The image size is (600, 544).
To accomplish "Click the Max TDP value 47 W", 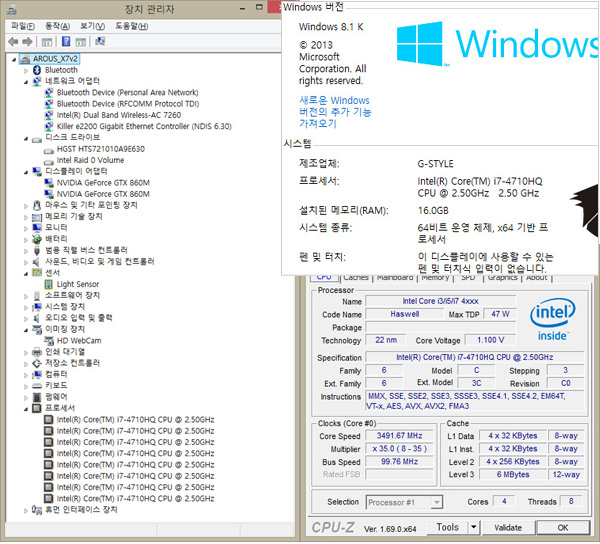I will coord(500,314).
